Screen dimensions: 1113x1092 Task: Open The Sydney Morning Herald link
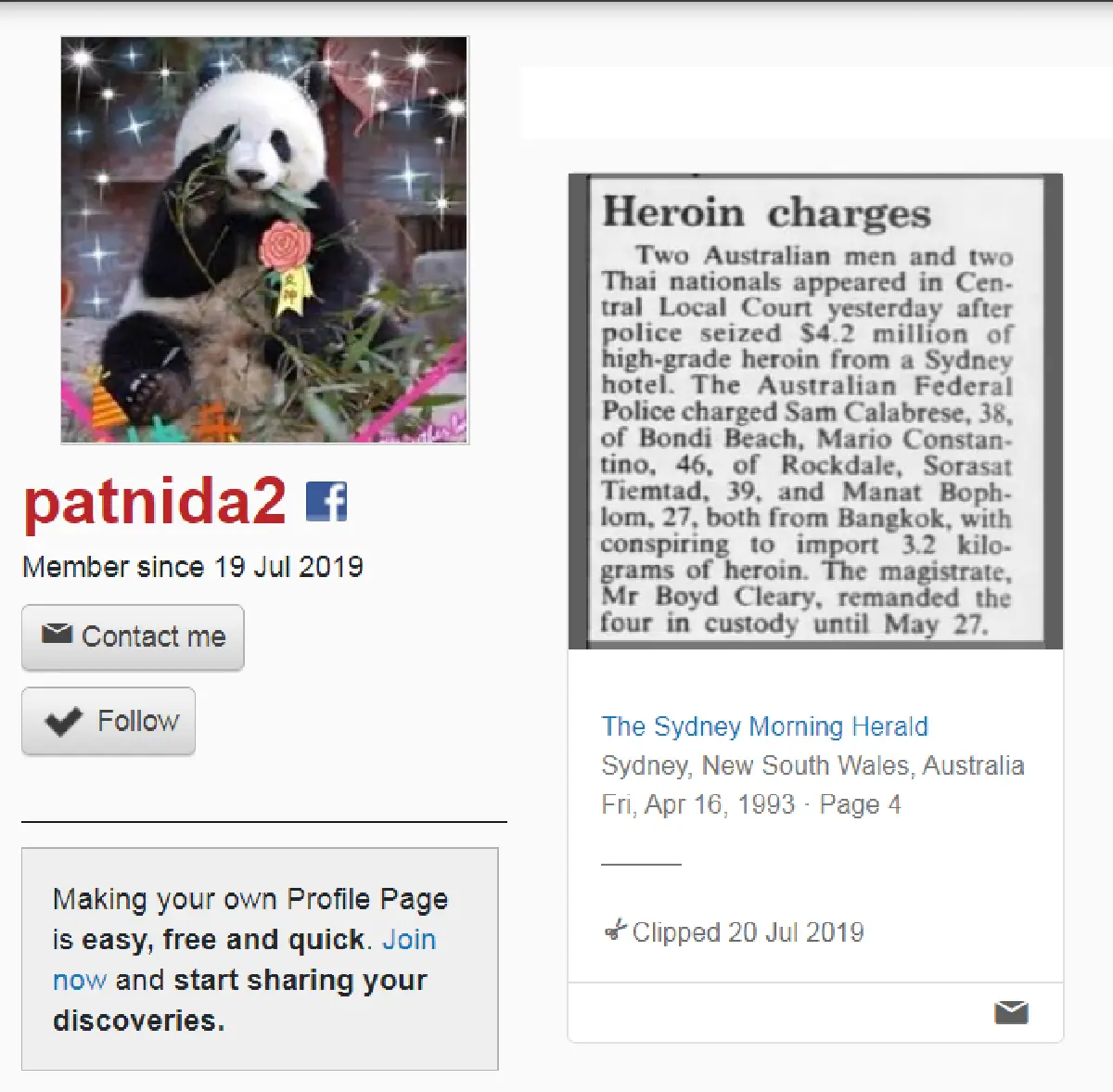[x=764, y=726]
